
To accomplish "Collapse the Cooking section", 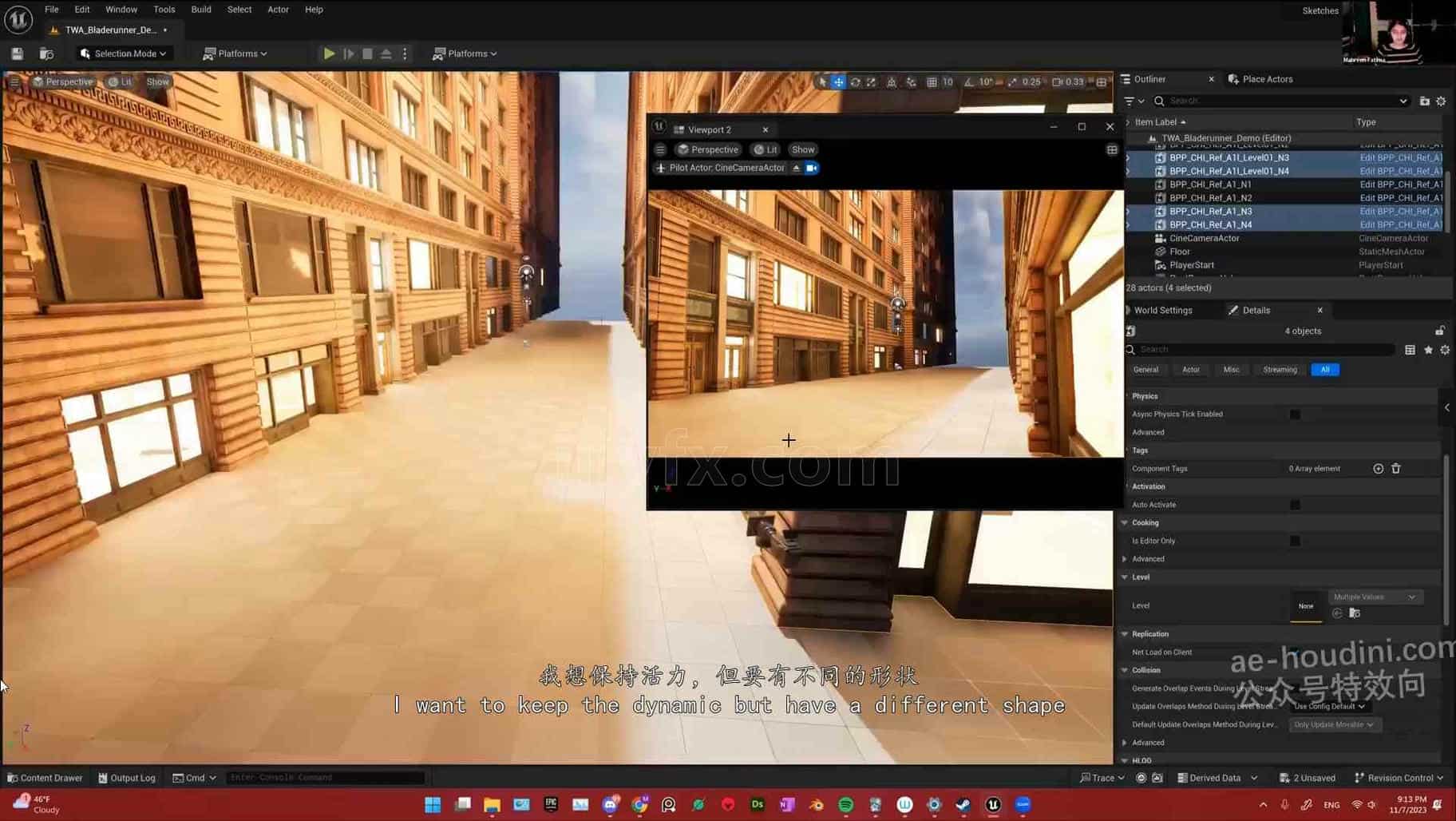I will [x=1125, y=523].
